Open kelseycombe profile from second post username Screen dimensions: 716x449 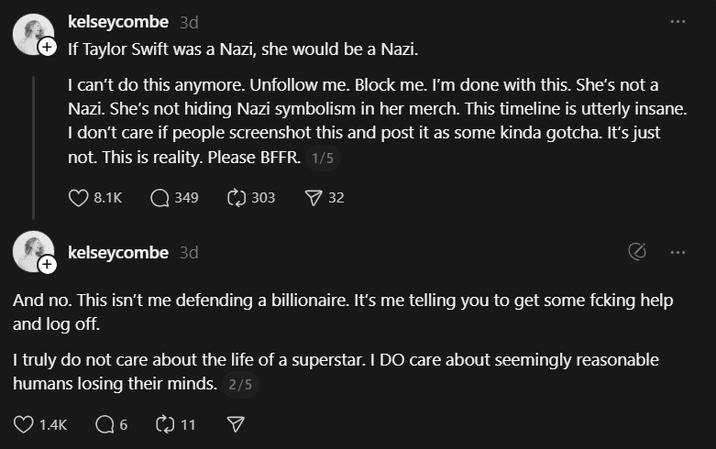[x=118, y=252]
